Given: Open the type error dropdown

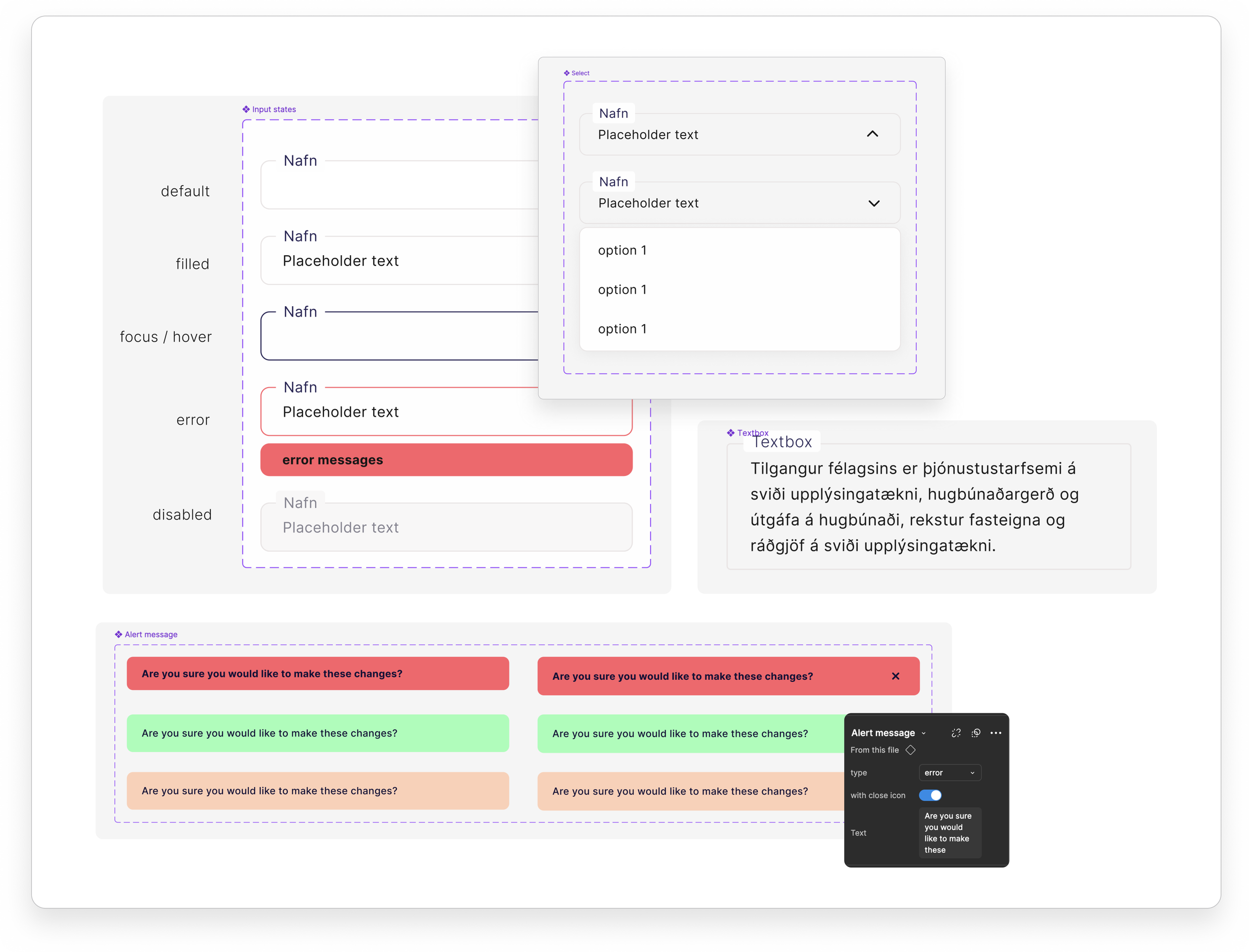Looking at the screenshot, I should pos(949,772).
